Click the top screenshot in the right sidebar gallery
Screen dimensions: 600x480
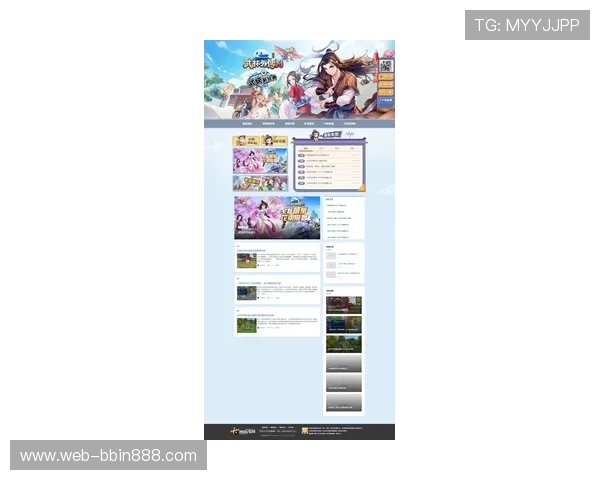tap(343, 304)
